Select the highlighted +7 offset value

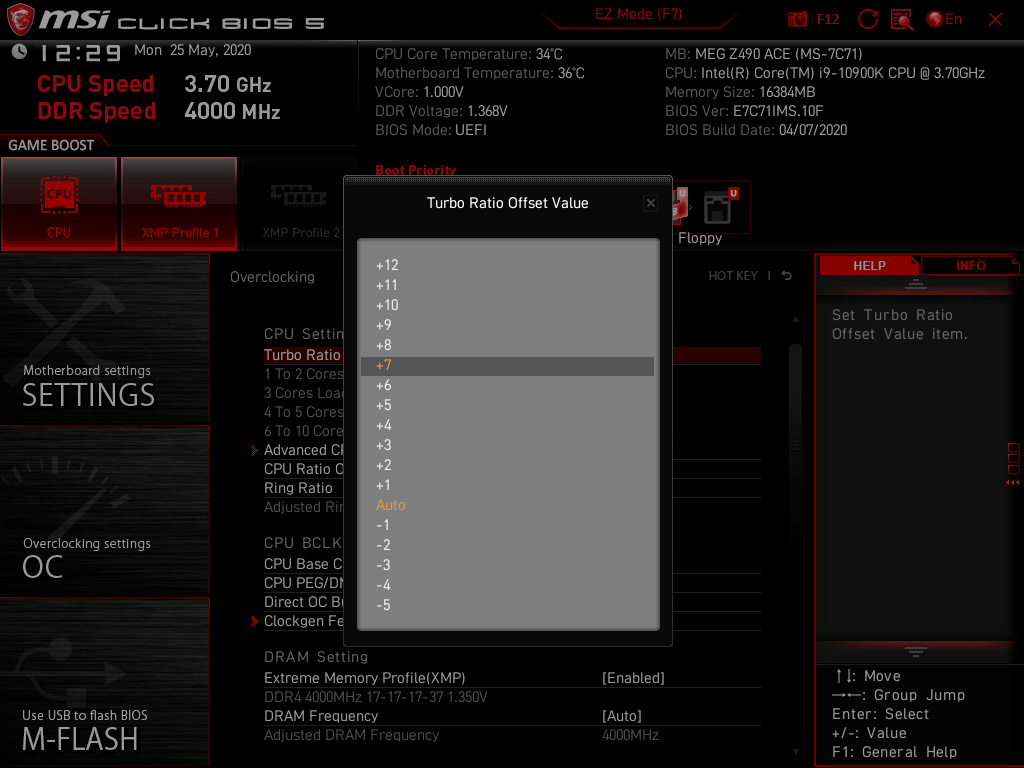(507, 366)
